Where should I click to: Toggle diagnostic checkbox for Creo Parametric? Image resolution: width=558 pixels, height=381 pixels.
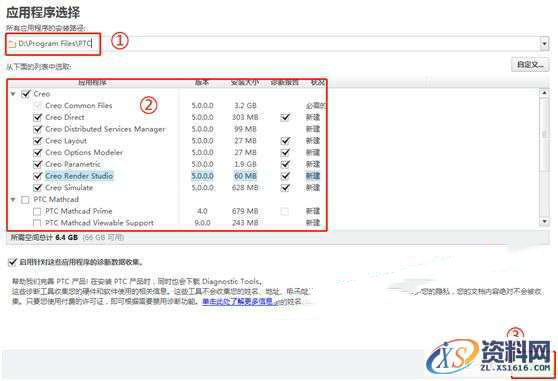coord(285,164)
